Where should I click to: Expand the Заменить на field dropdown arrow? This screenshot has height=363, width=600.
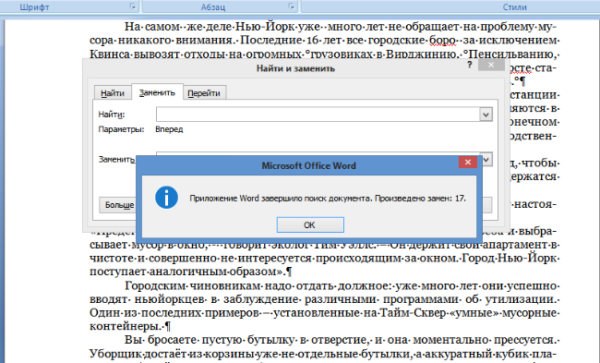pyautogui.click(x=486, y=159)
